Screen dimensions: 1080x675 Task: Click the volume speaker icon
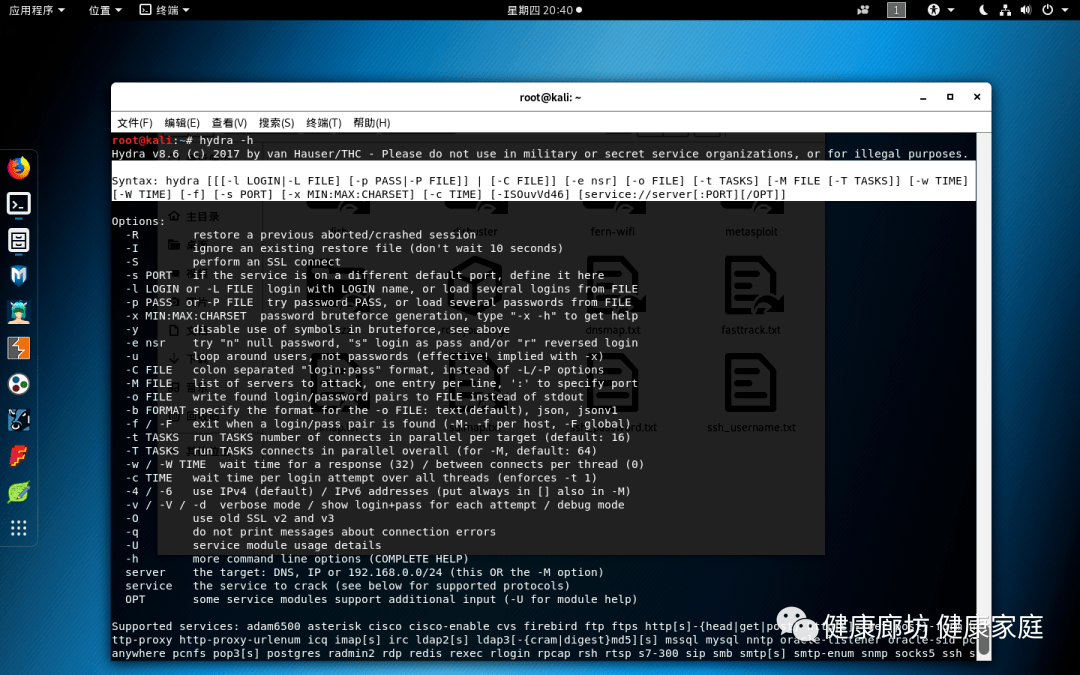point(1026,10)
